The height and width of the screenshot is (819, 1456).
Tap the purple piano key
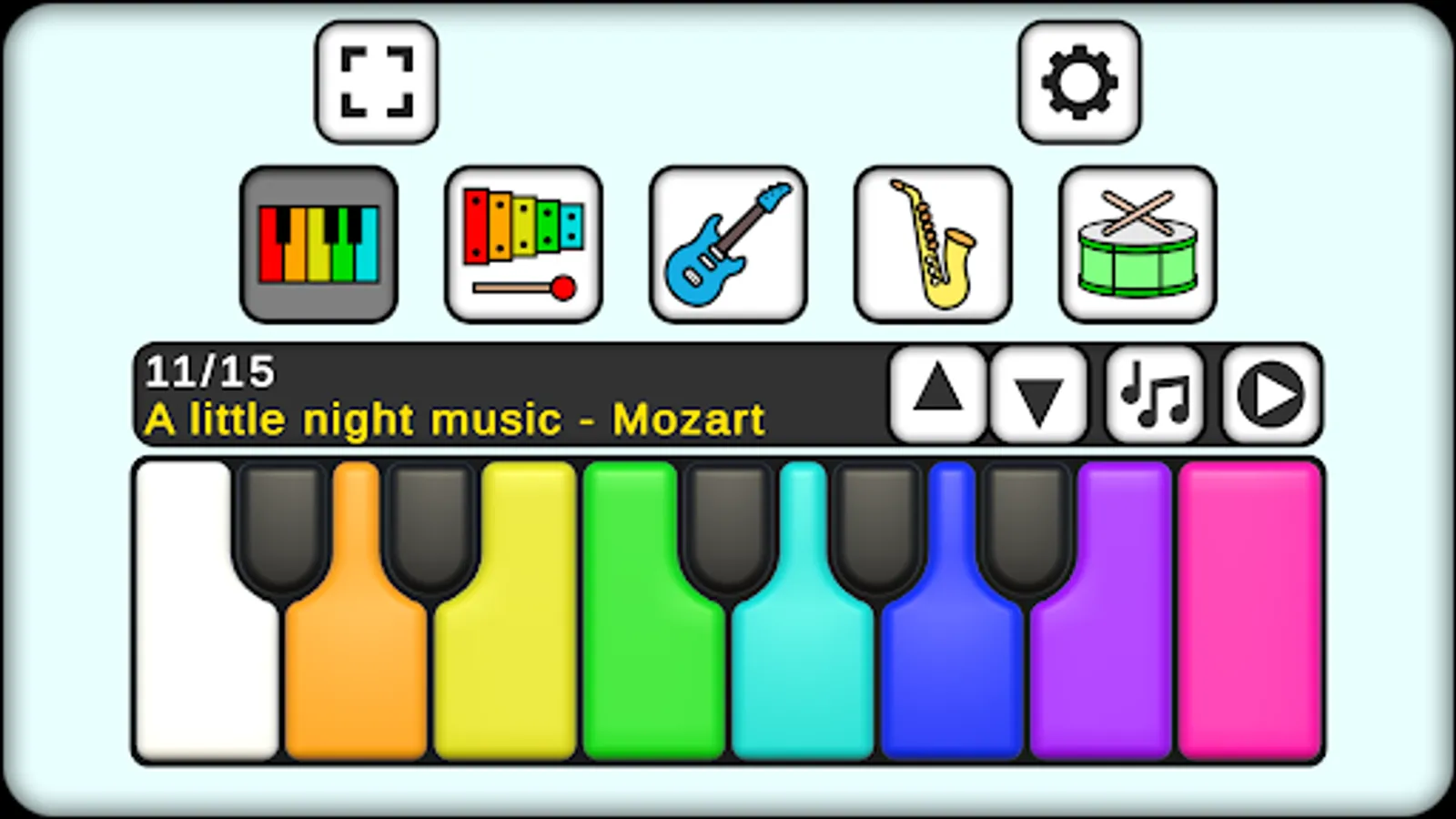tap(1101, 678)
